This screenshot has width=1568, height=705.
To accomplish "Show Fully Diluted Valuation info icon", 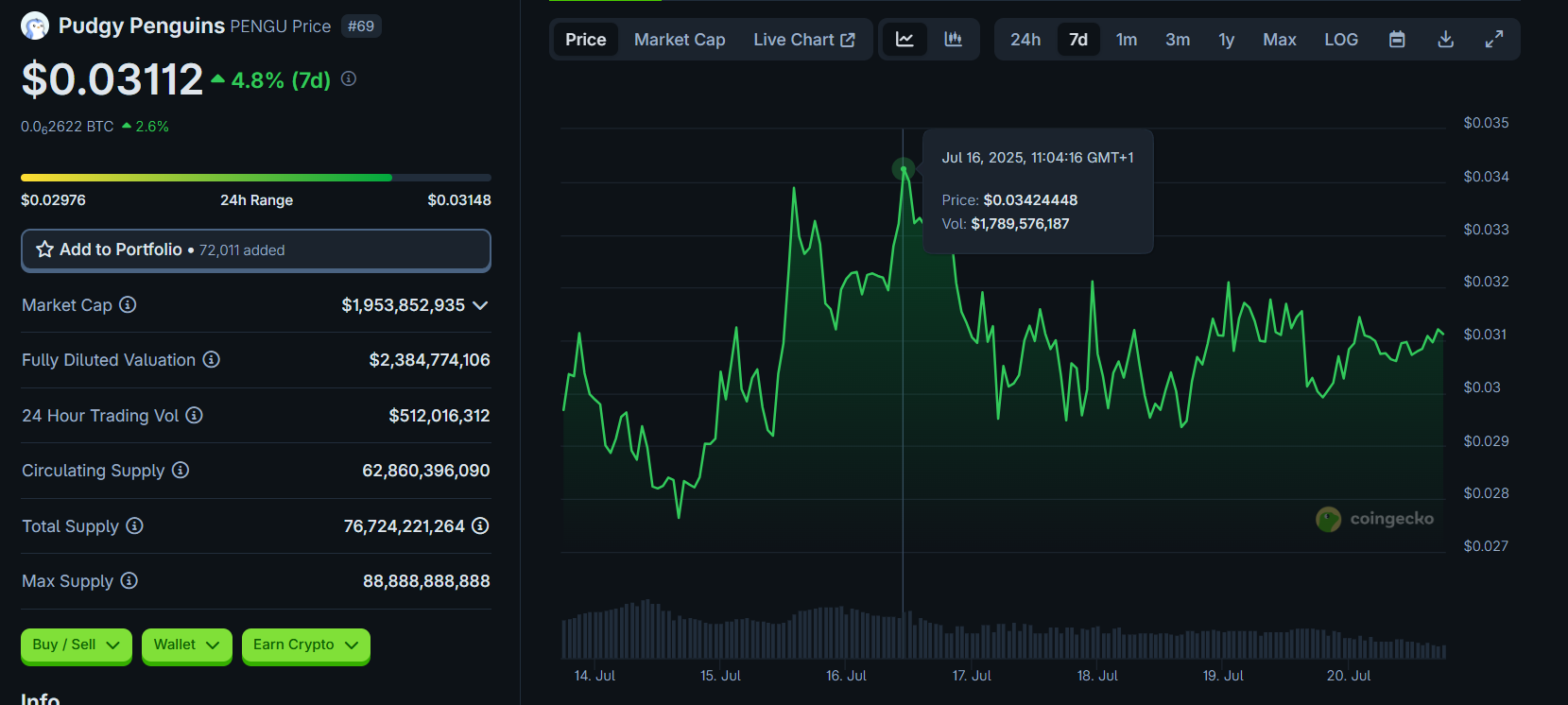I will point(212,359).
